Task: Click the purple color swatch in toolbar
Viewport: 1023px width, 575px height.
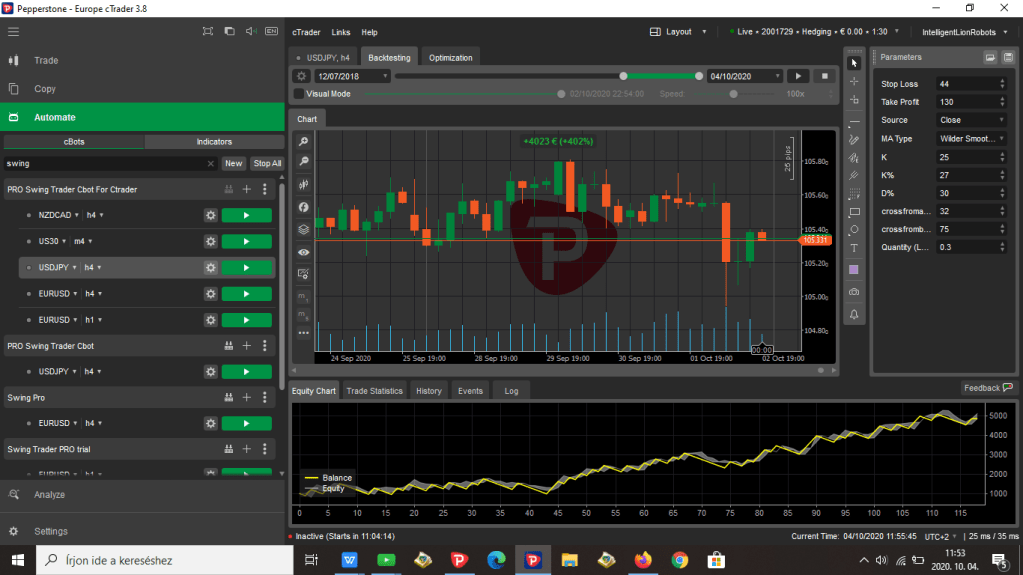Action: point(854,270)
